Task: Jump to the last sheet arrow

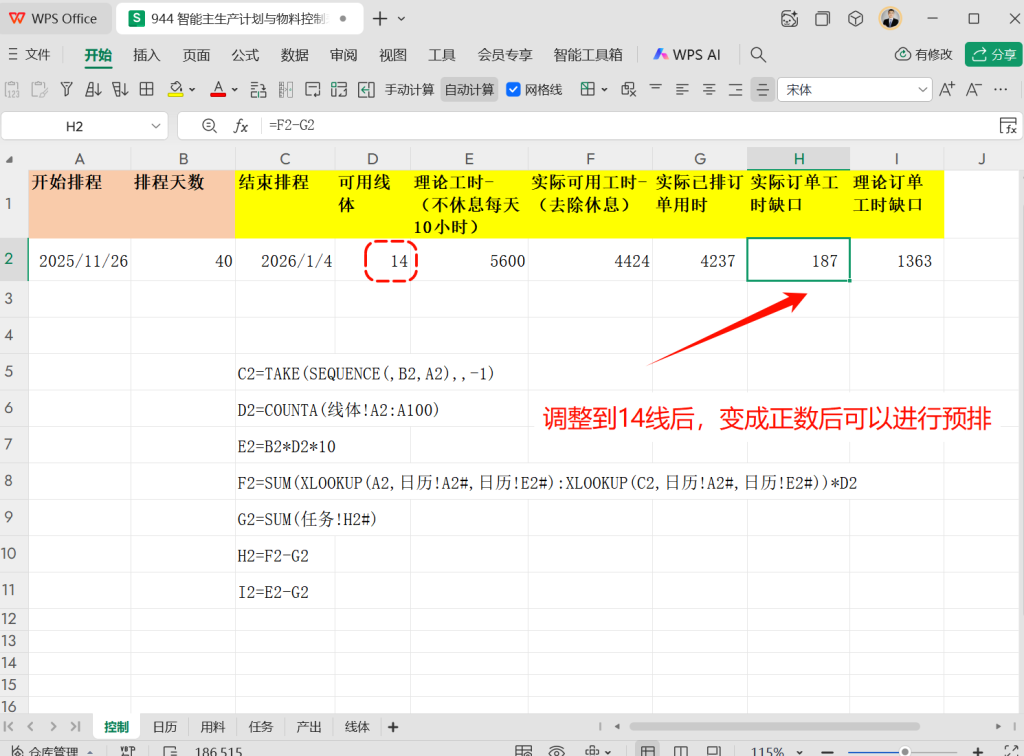Action: (76, 727)
